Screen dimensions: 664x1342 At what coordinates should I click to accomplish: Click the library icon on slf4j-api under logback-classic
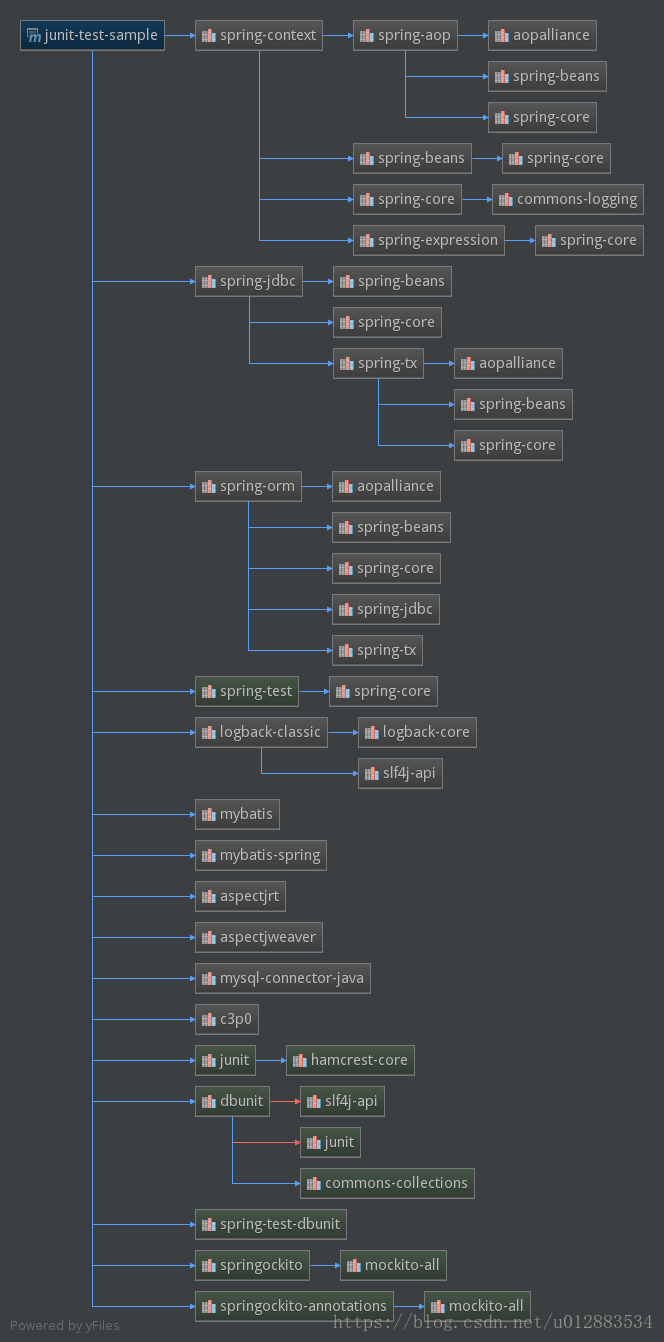tap(371, 774)
